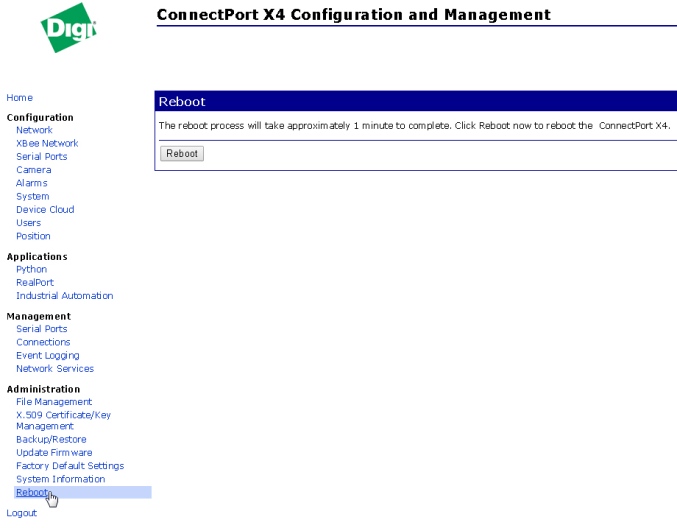677x528 pixels.
Task: Open File Management under Administration
Action: 54,402
